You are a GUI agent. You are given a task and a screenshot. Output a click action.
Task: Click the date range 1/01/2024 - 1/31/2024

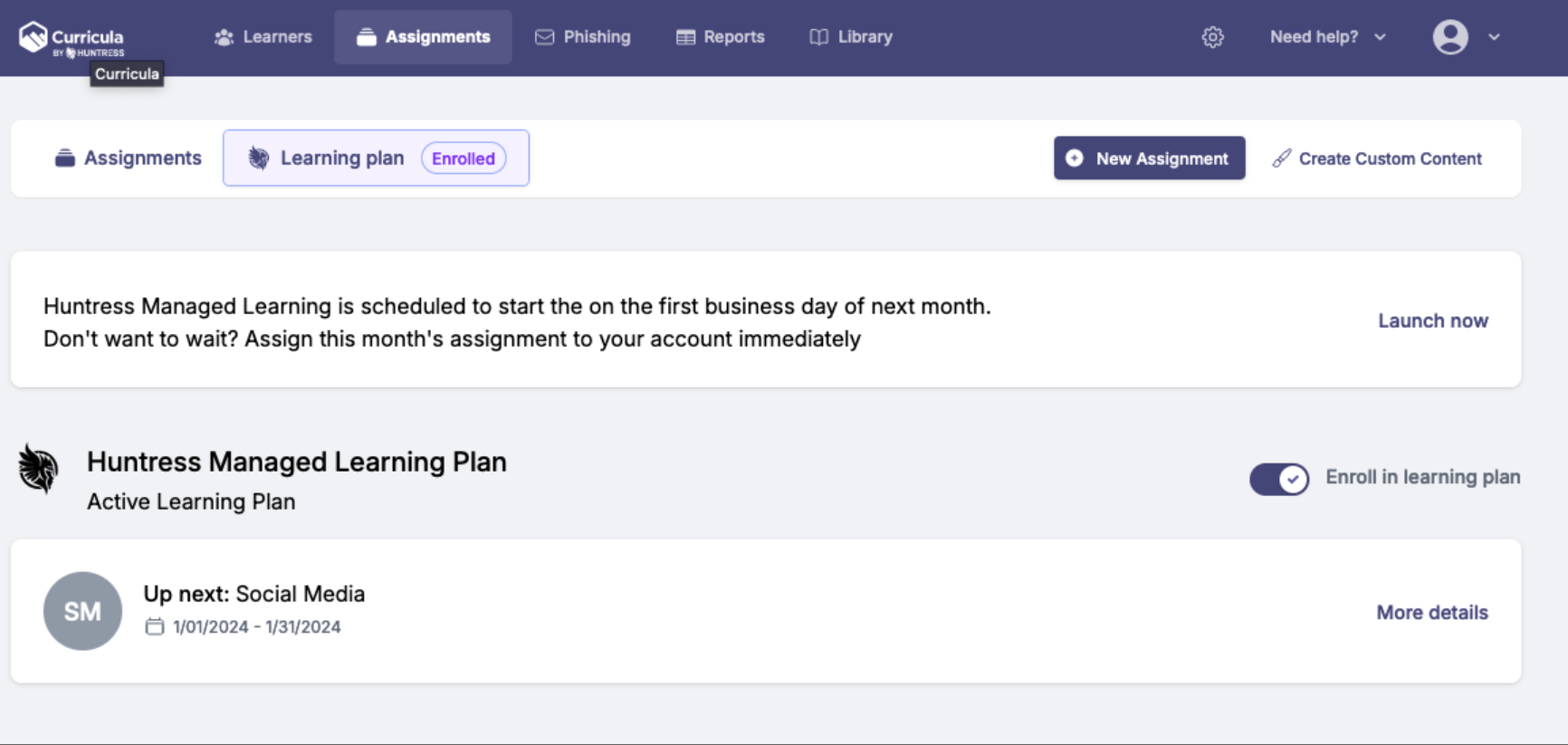tap(257, 626)
